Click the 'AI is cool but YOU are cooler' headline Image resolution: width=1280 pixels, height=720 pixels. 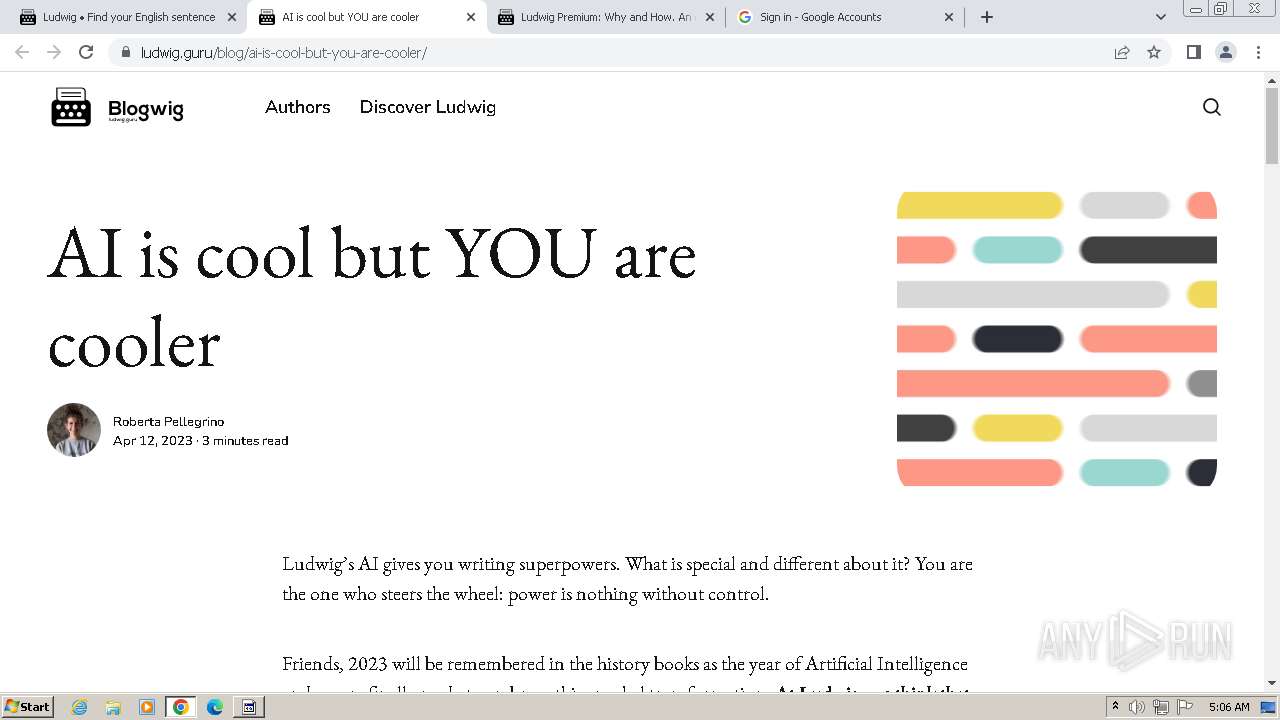(372, 298)
